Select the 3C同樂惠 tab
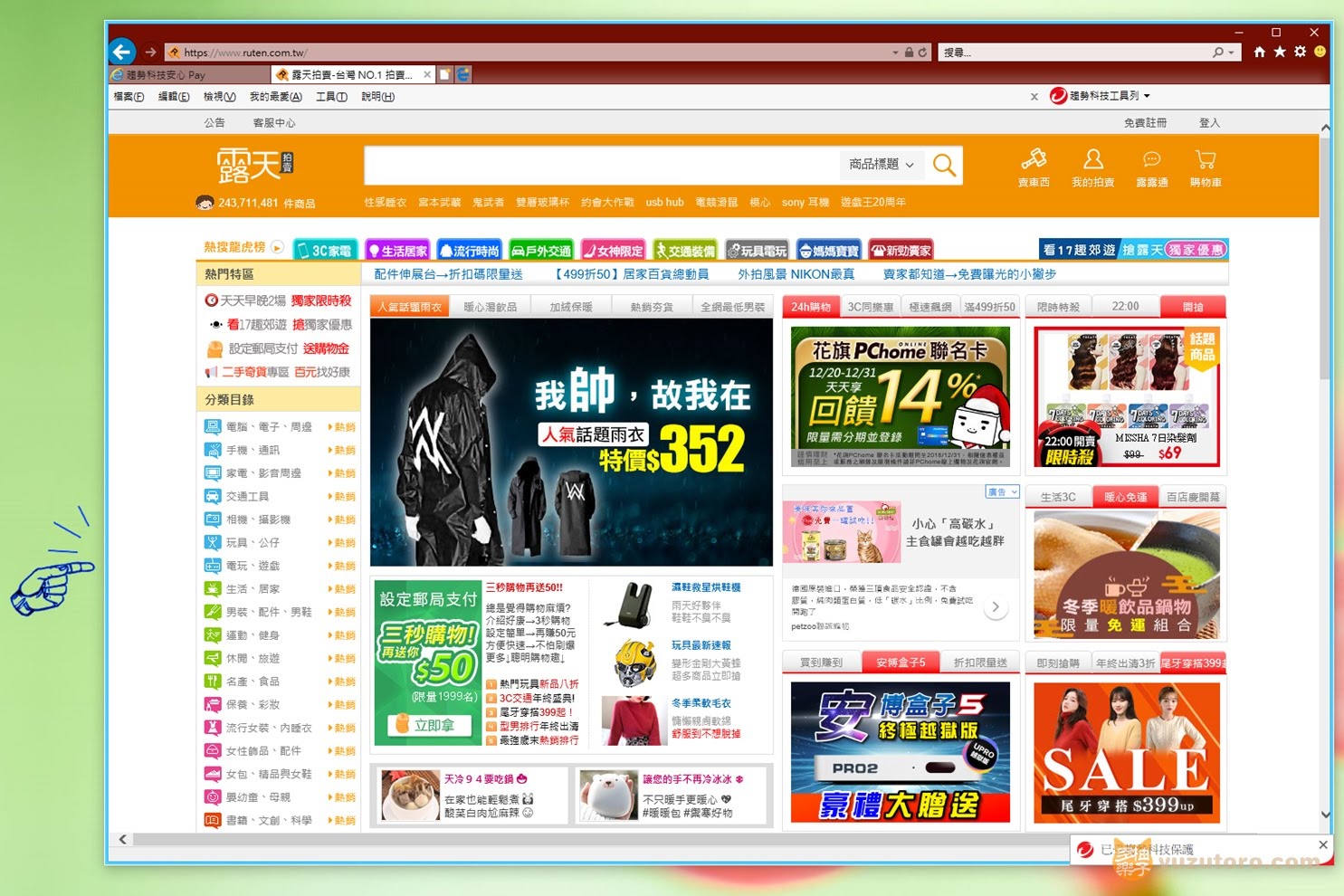The image size is (1344, 896). click(x=870, y=307)
